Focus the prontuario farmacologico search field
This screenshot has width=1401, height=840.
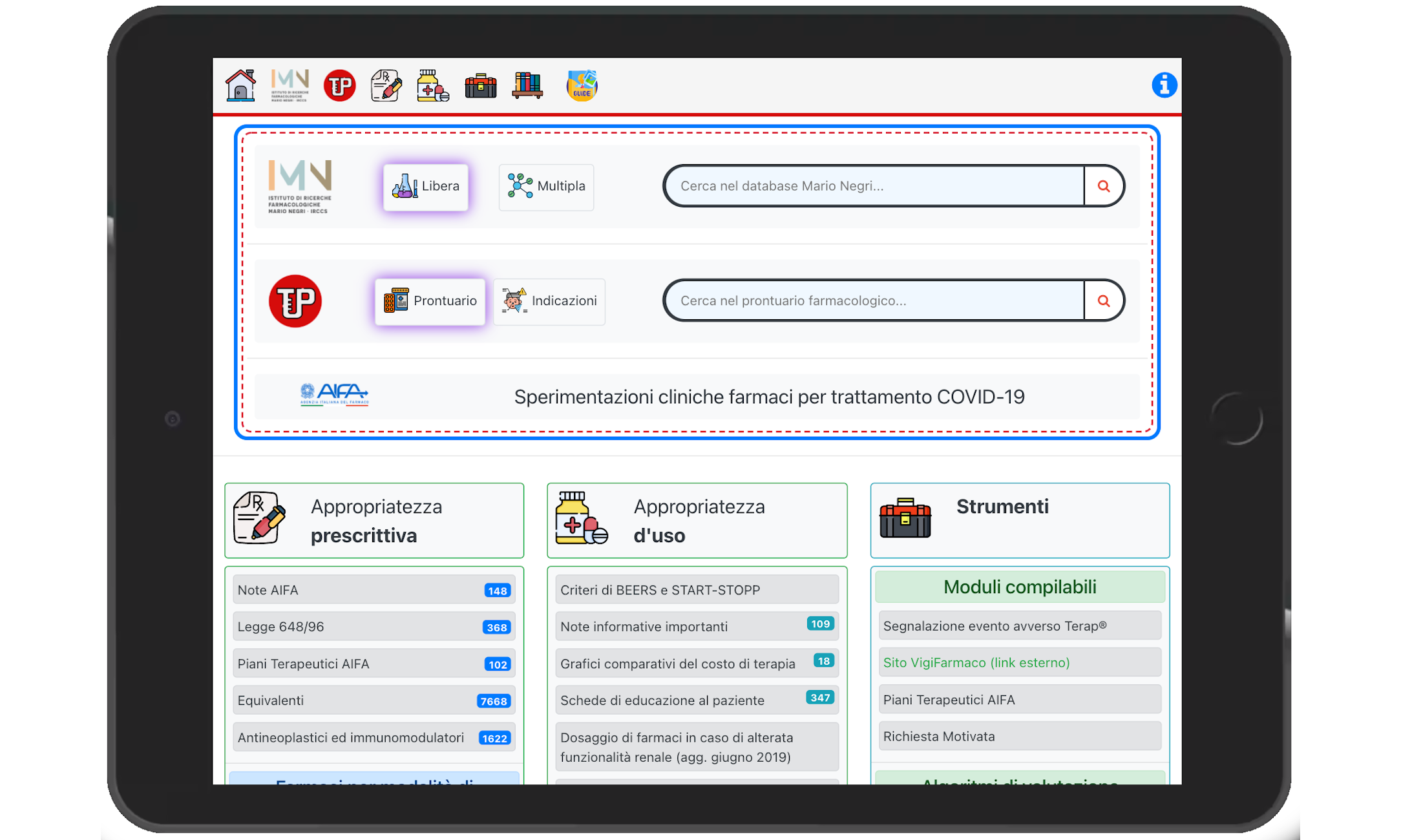tap(874, 300)
